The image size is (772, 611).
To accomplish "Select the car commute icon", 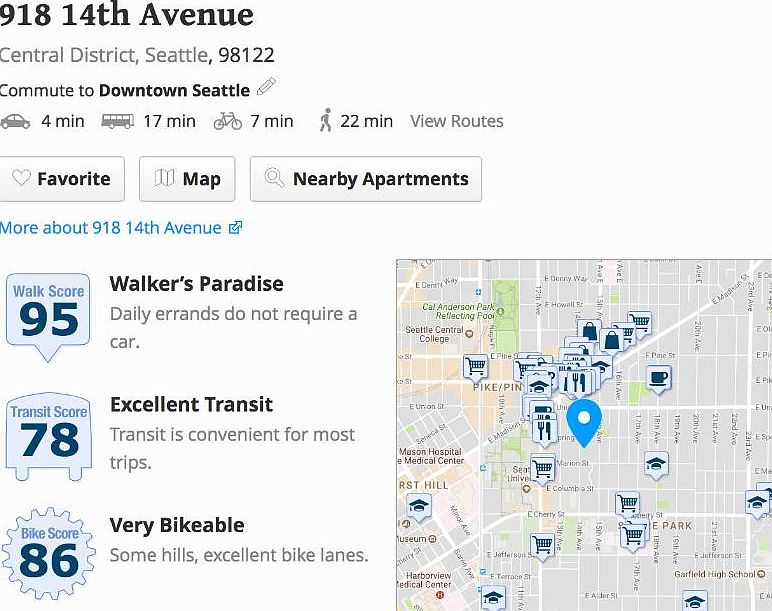I will [15, 122].
